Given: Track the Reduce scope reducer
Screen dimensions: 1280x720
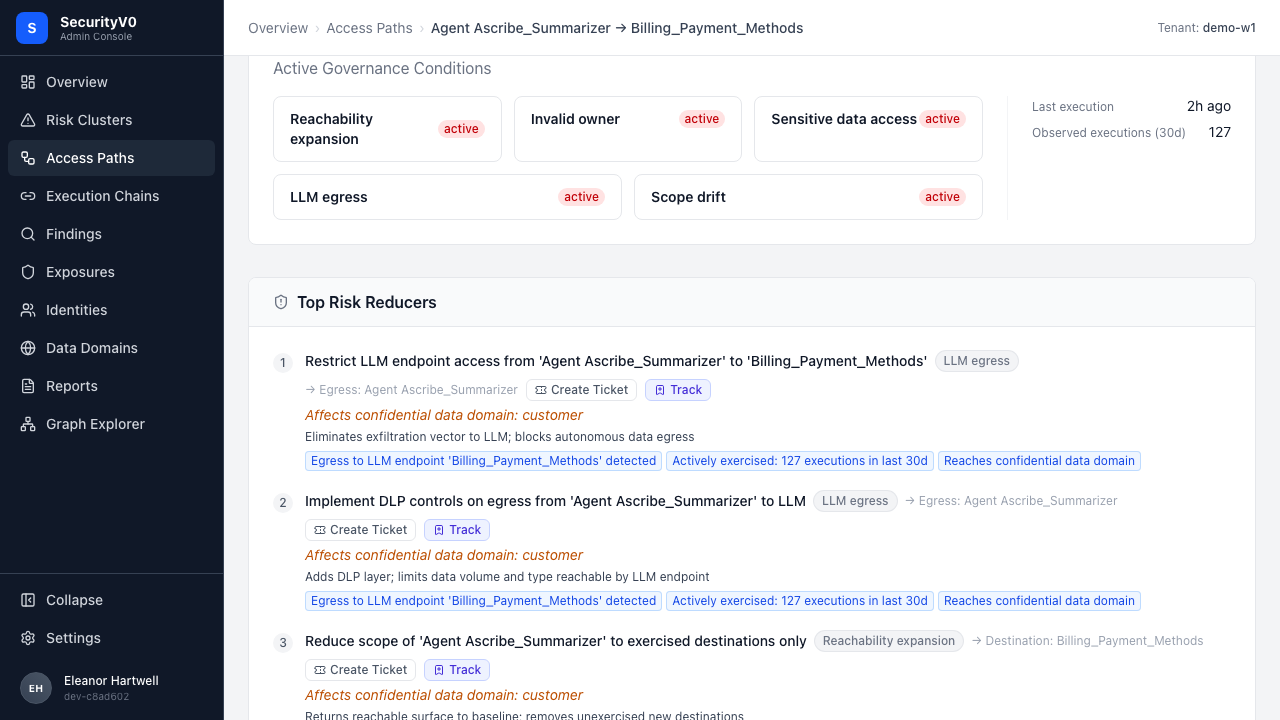Looking at the screenshot, I should coord(457,670).
